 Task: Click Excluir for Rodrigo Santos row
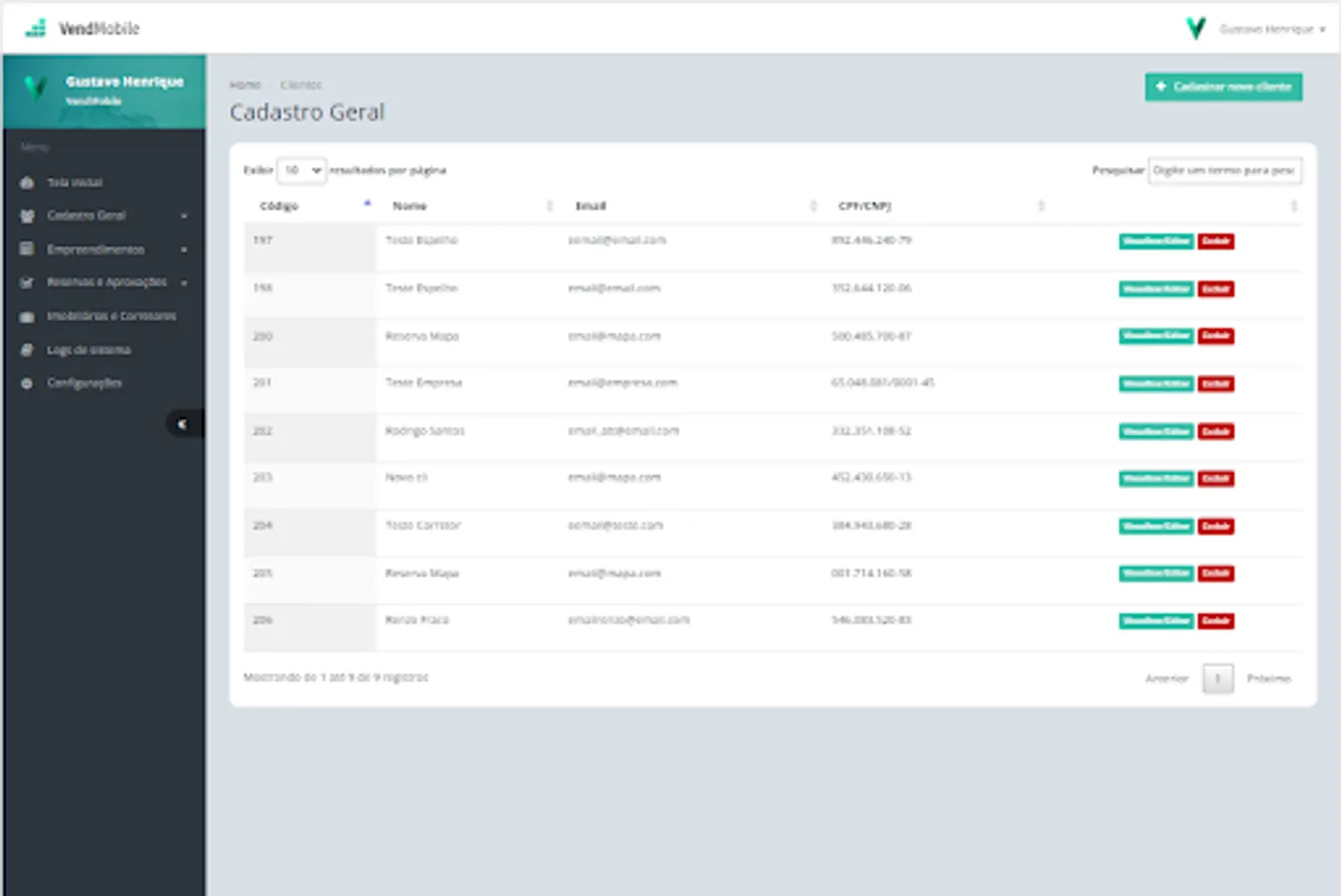pyautogui.click(x=1216, y=431)
